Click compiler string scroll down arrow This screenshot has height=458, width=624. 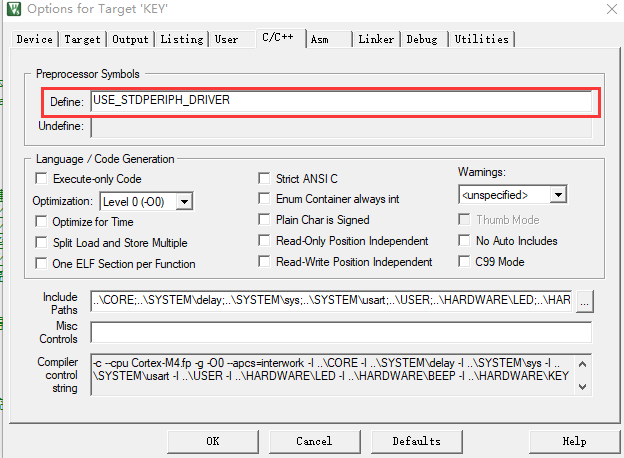click(583, 386)
